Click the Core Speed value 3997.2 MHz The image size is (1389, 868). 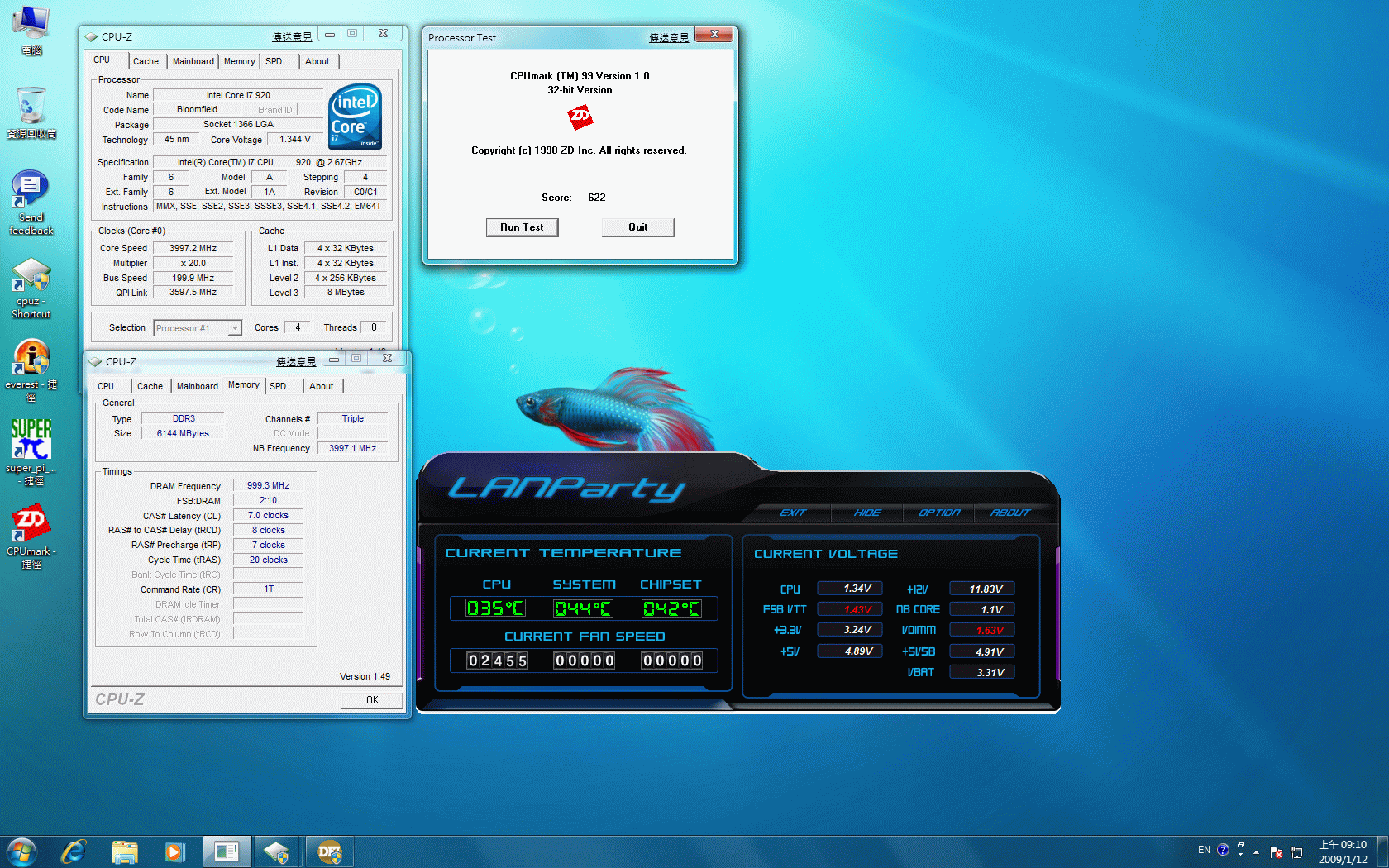point(193,248)
